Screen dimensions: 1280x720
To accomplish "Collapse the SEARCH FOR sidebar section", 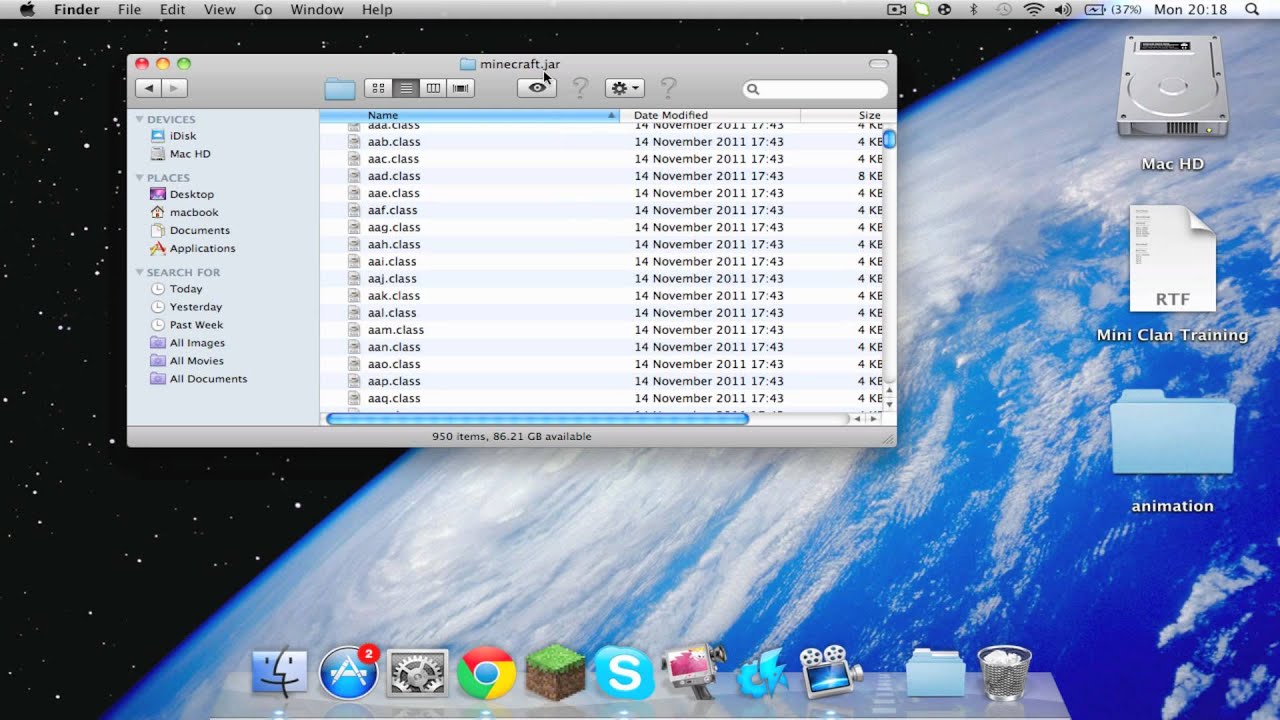I will 140,272.
